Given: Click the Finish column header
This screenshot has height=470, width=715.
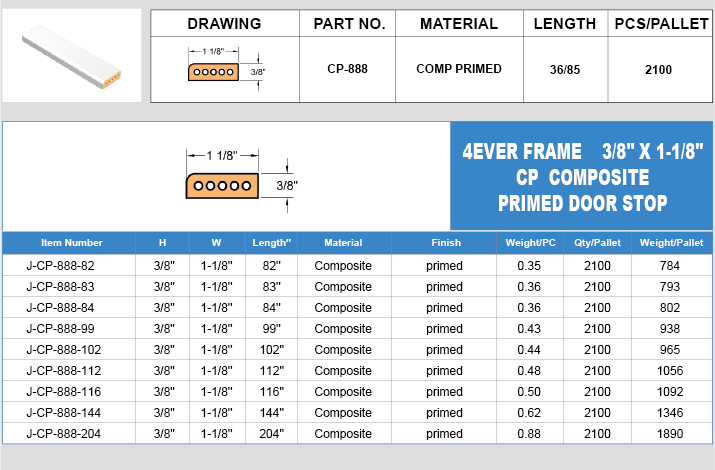Looking at the screenshot, I should [x=446, y=243].
